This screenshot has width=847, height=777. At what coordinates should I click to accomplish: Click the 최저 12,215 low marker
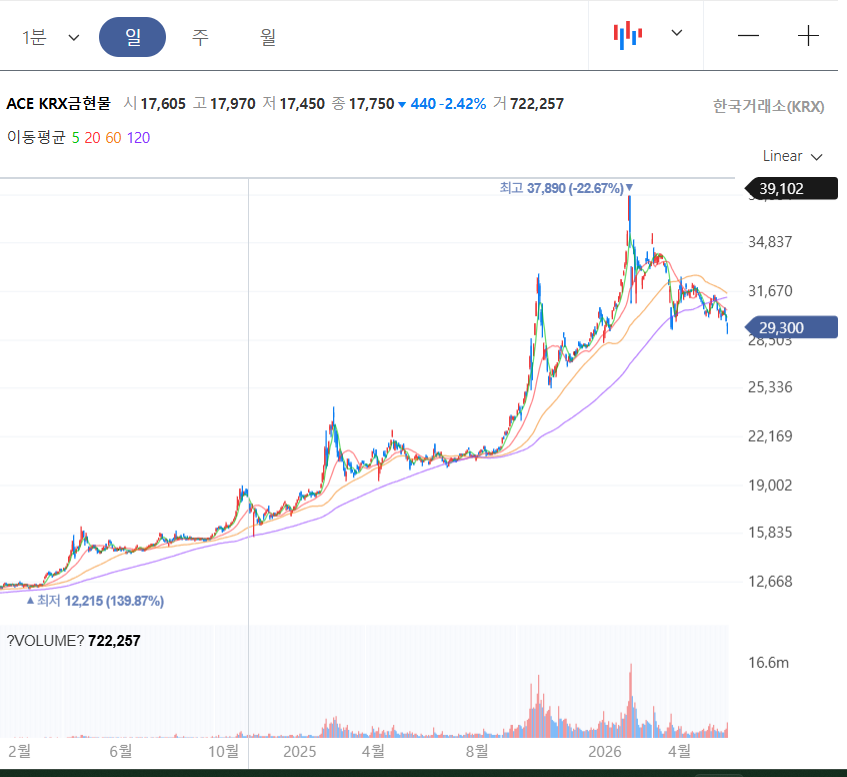tap(95, 601)
